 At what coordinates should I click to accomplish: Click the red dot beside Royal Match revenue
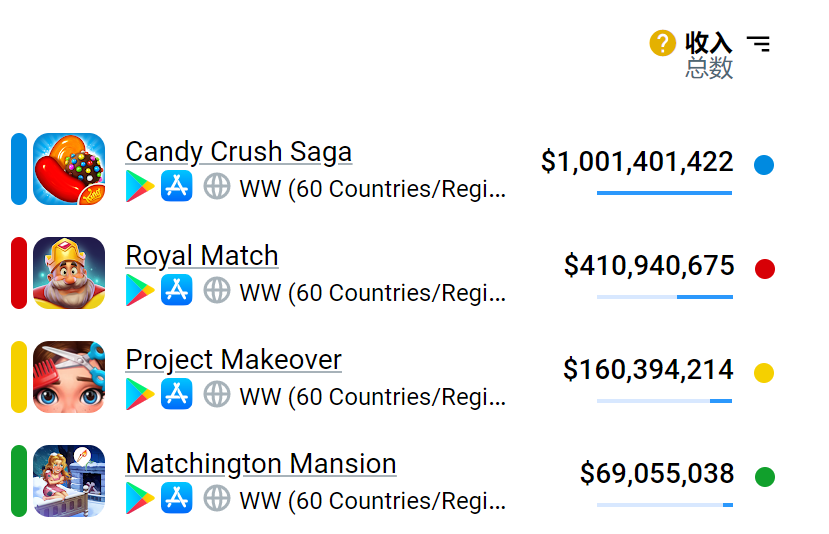(764, 268)
